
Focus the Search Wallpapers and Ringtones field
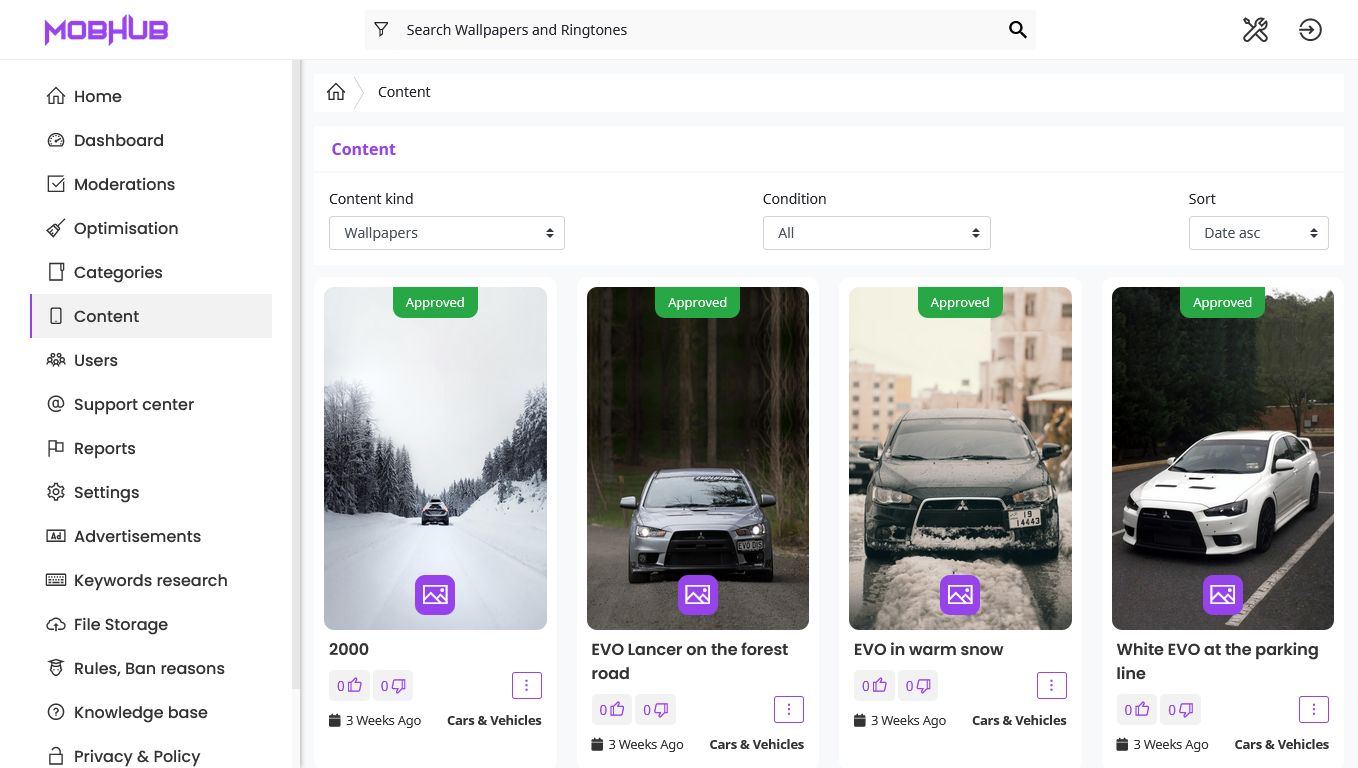[700, 30]
